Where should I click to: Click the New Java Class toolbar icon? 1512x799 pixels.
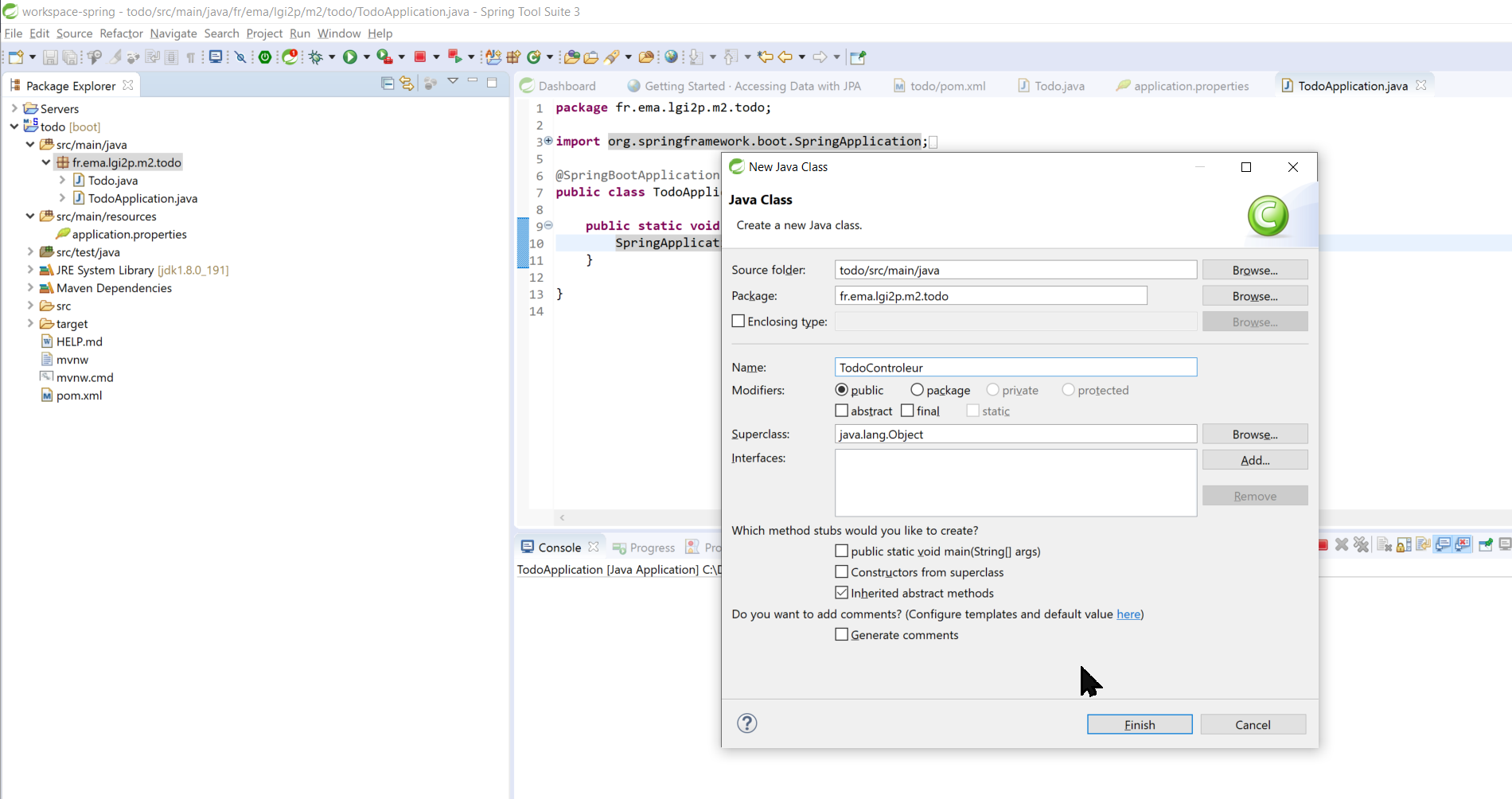[x=534, y=57]
